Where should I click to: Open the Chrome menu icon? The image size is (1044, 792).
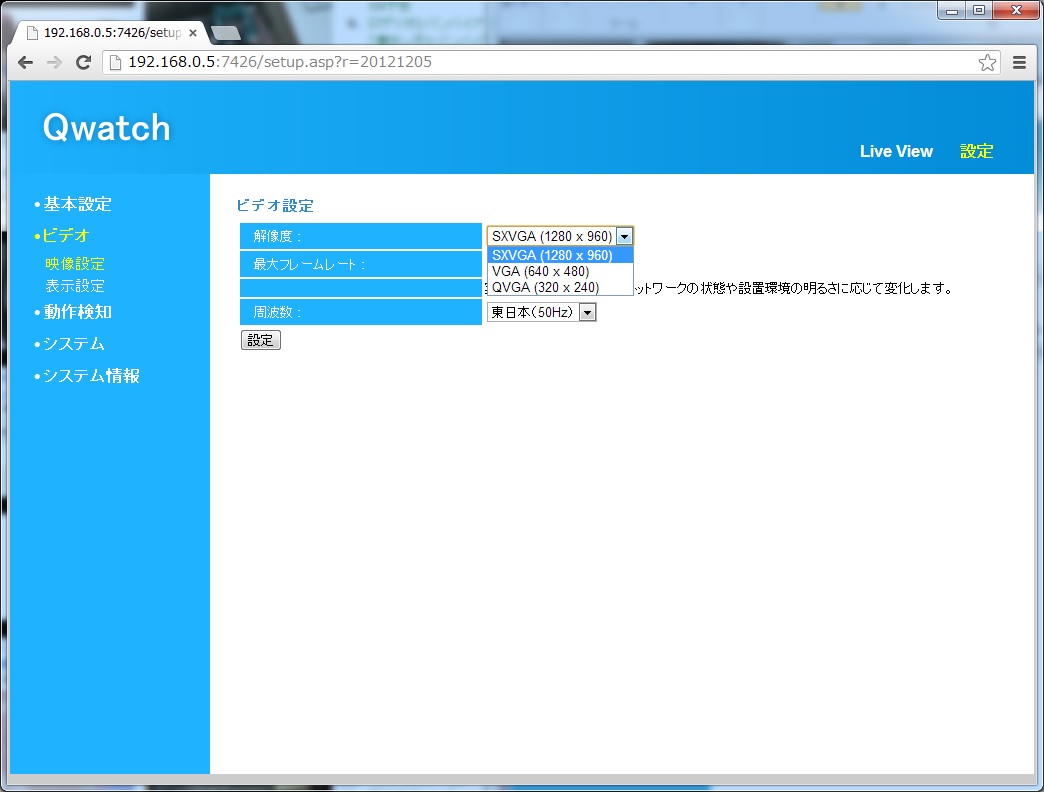click(1019, 63)
